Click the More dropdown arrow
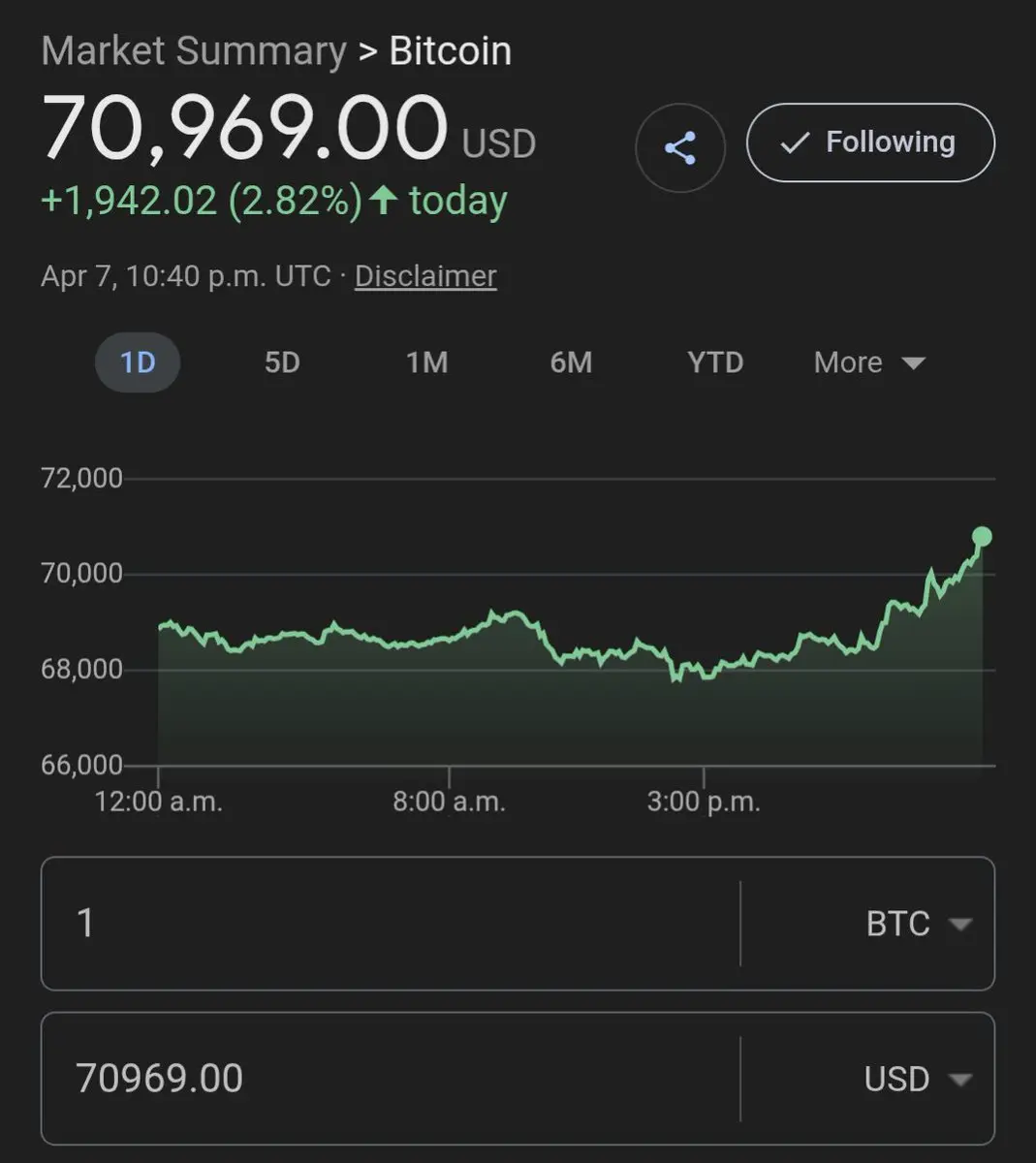 tap(913, 363)
